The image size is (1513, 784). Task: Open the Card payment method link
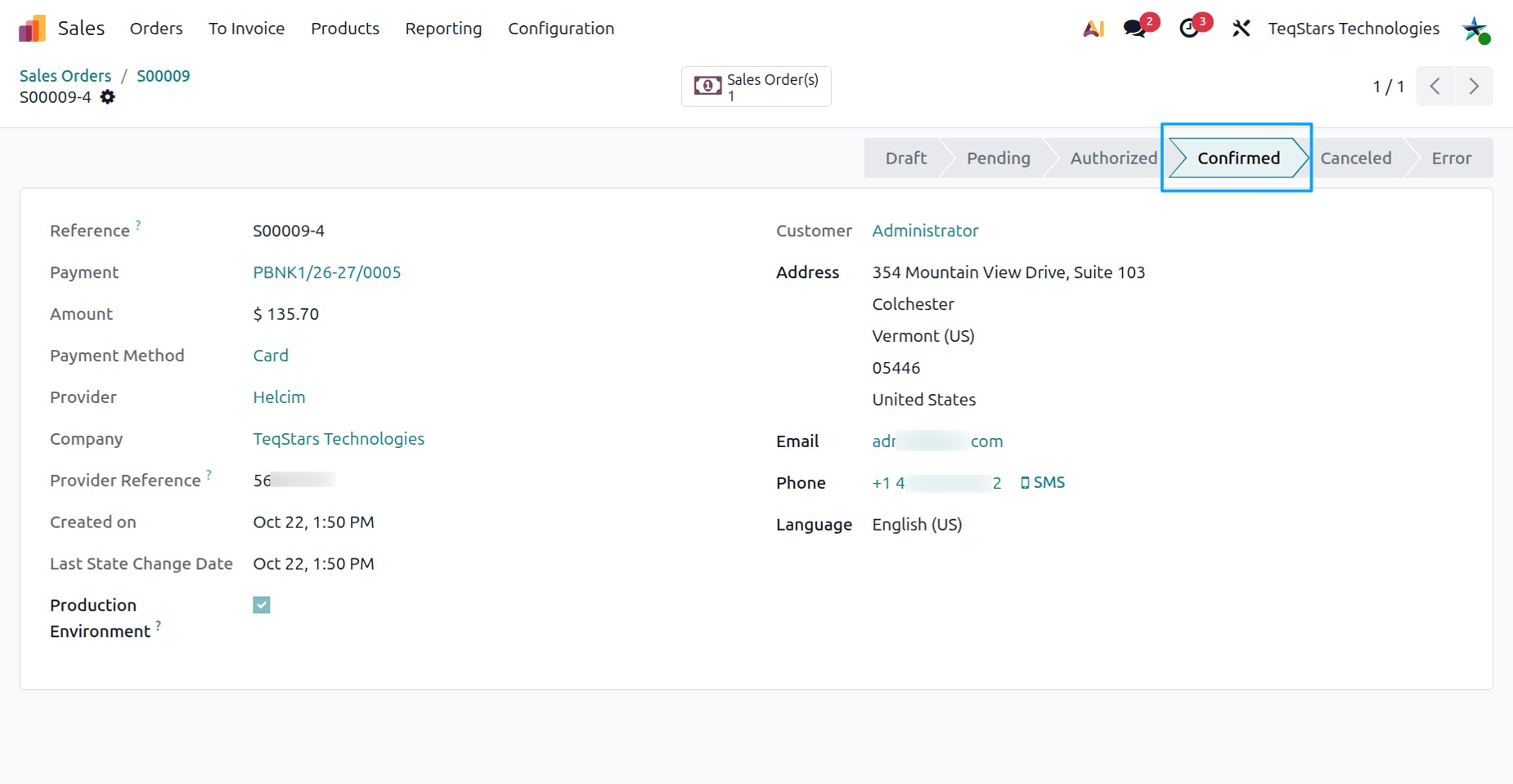pos(271,356)
